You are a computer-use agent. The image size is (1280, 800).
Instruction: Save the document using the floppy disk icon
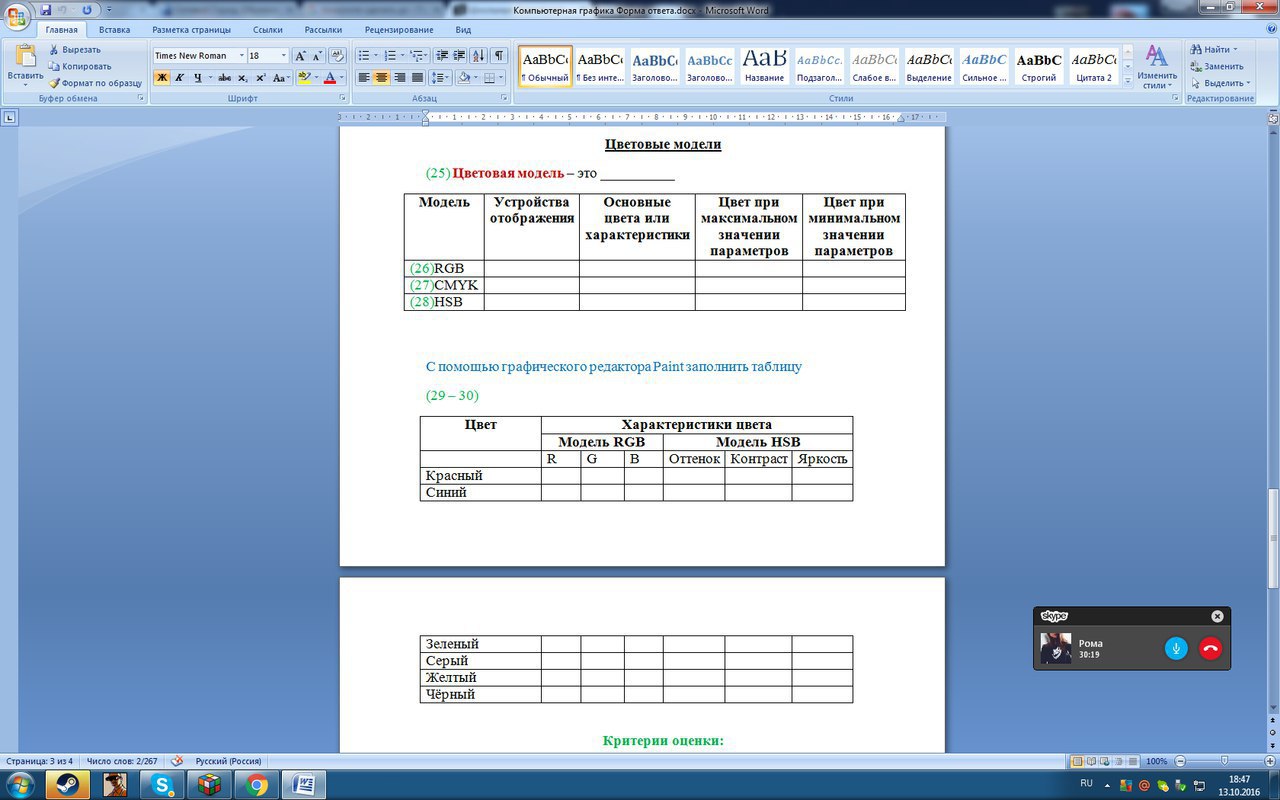pos(45,10)
